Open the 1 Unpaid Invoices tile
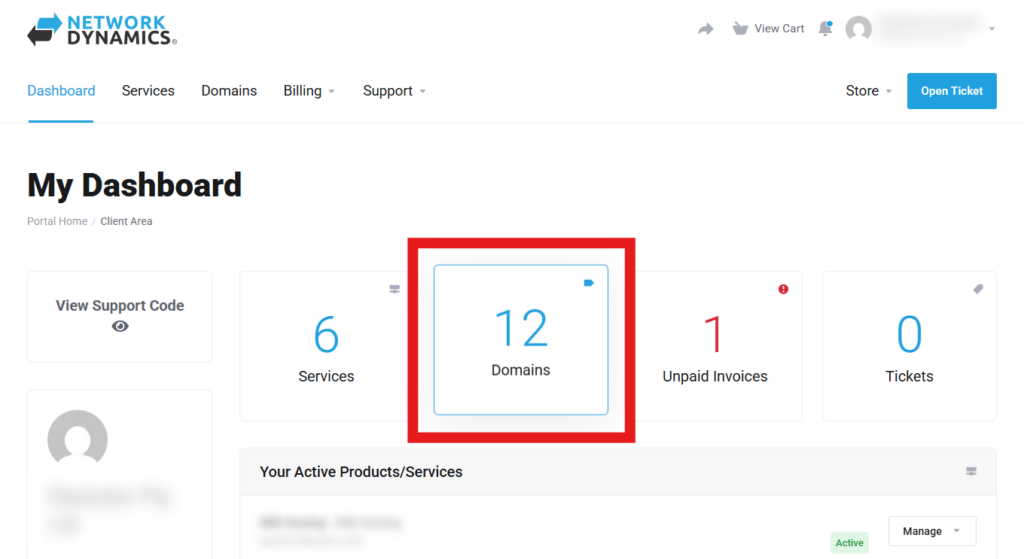Image resolution: width=1024 pixels, height=559 pixels. pyautogui.click(x=714, y=346)
